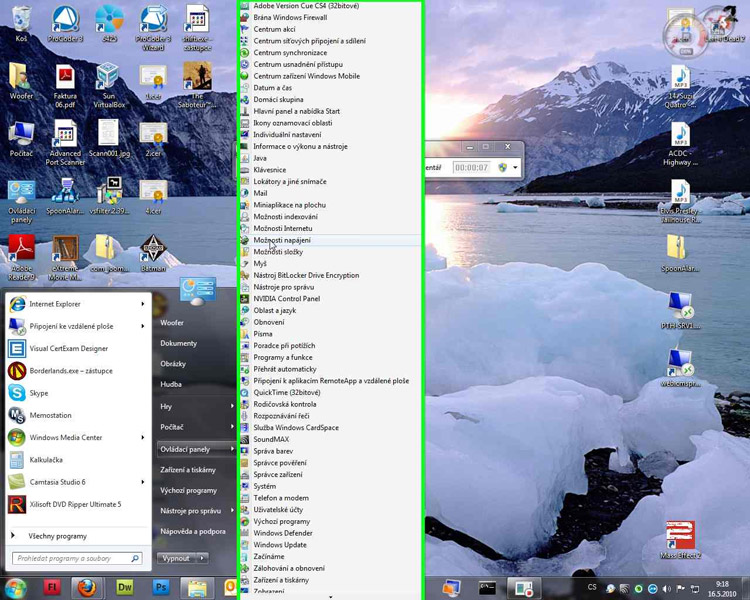Choose NVIDIA Control Panel entry
Viewport: 750px width, 600px height.
tap(286, 299)
